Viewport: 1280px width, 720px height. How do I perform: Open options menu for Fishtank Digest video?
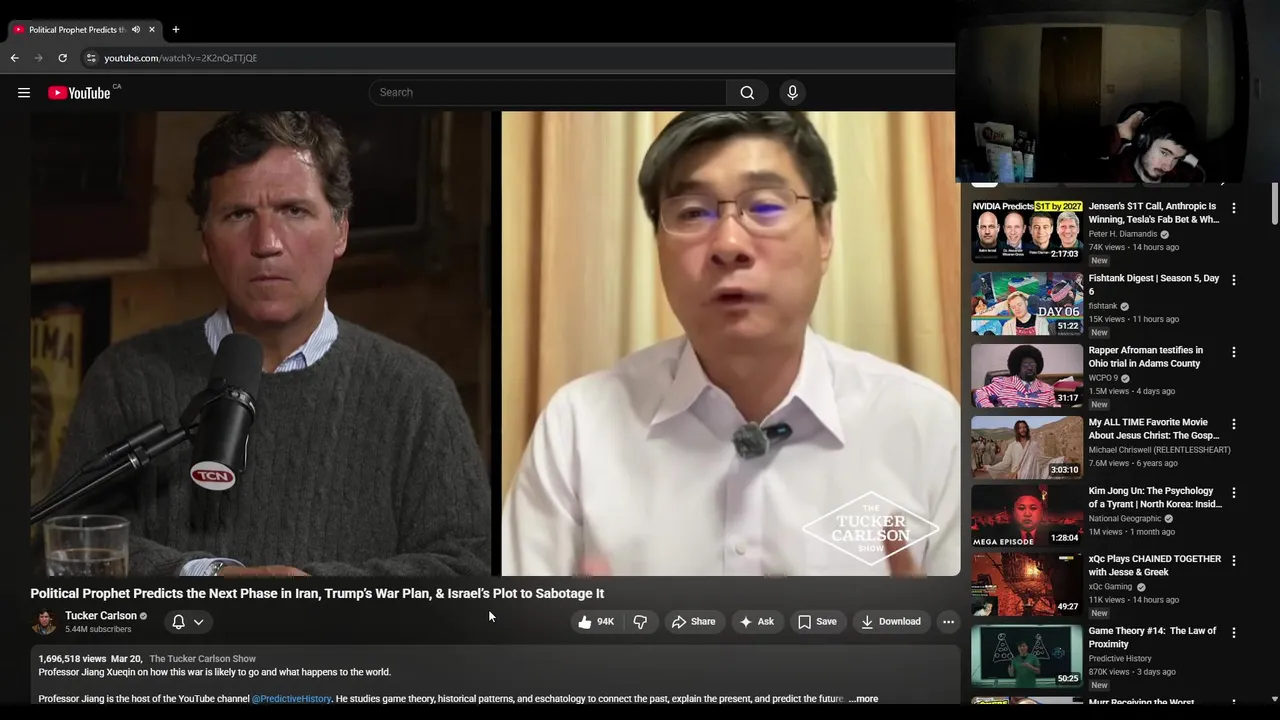pos(1234,280)
